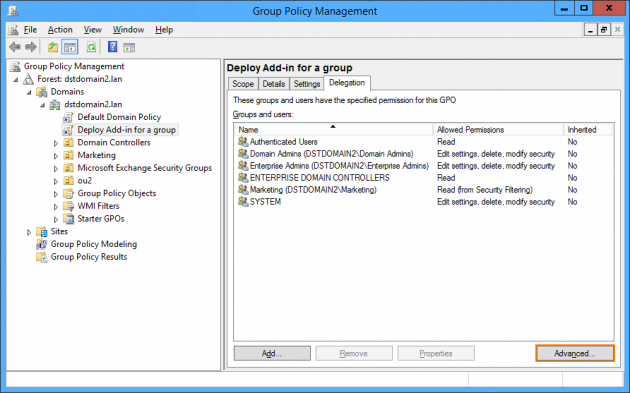The width and height of the screenshot is (630, 393).
Task: Click the Add... button
Action: click(x=272, y=353)
